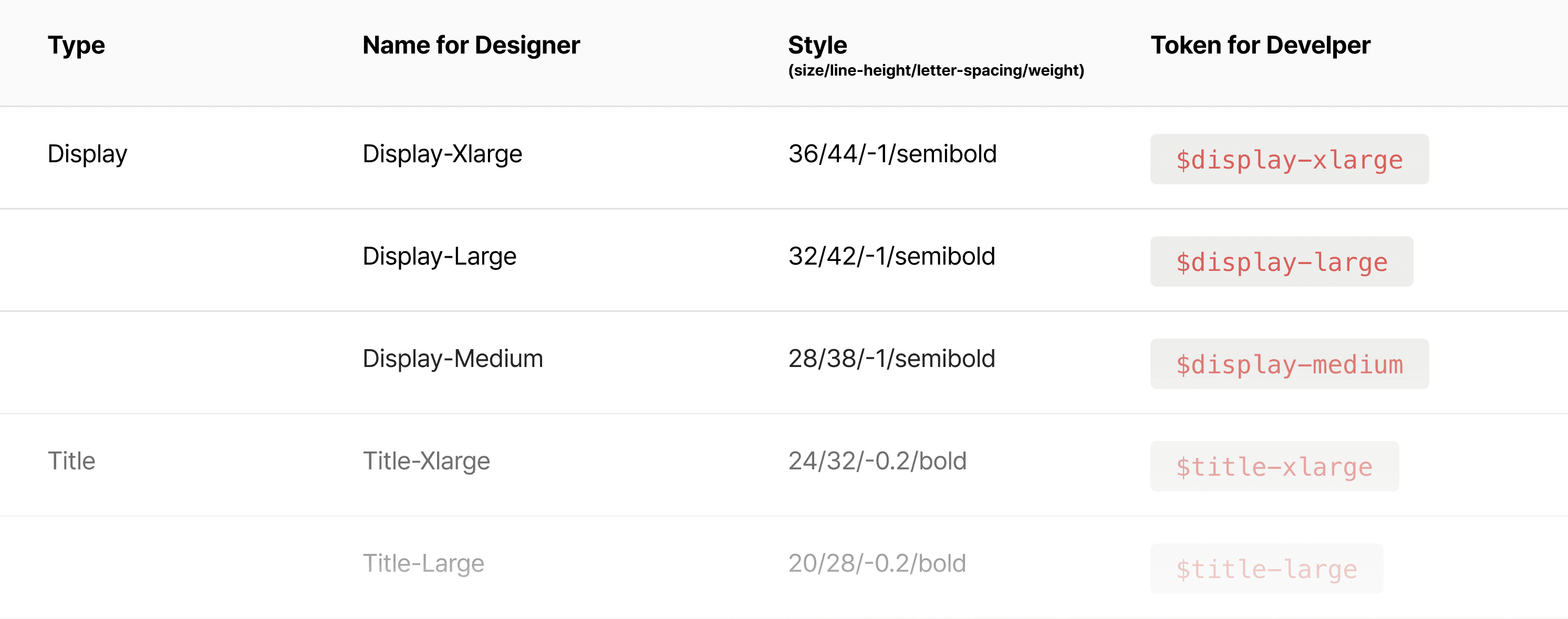Click the $display-xlarge token chip
The height and width of the screenshot is (619, 1568).
1289,160
